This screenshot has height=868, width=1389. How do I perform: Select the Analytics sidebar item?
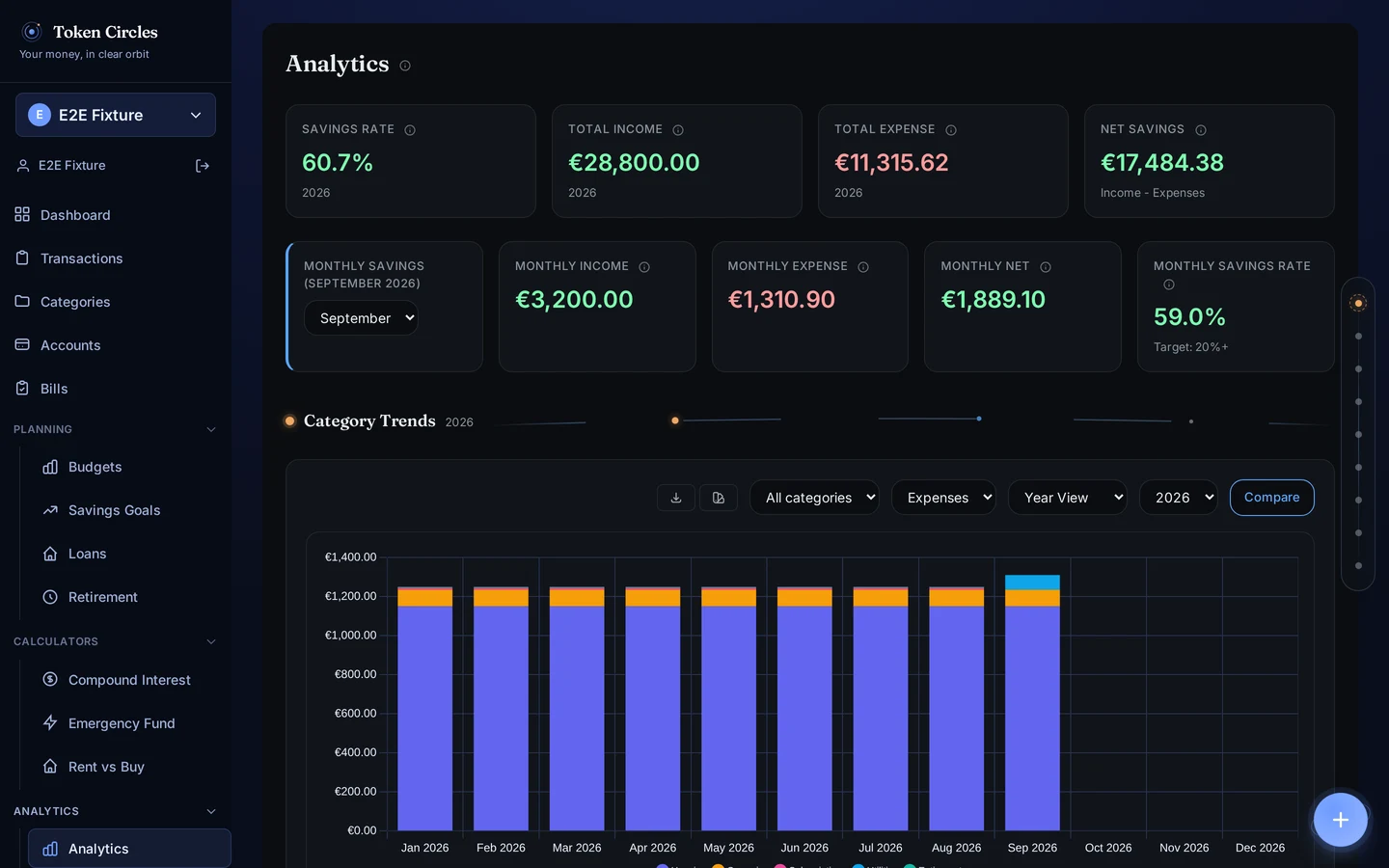(x=129, y=849)
